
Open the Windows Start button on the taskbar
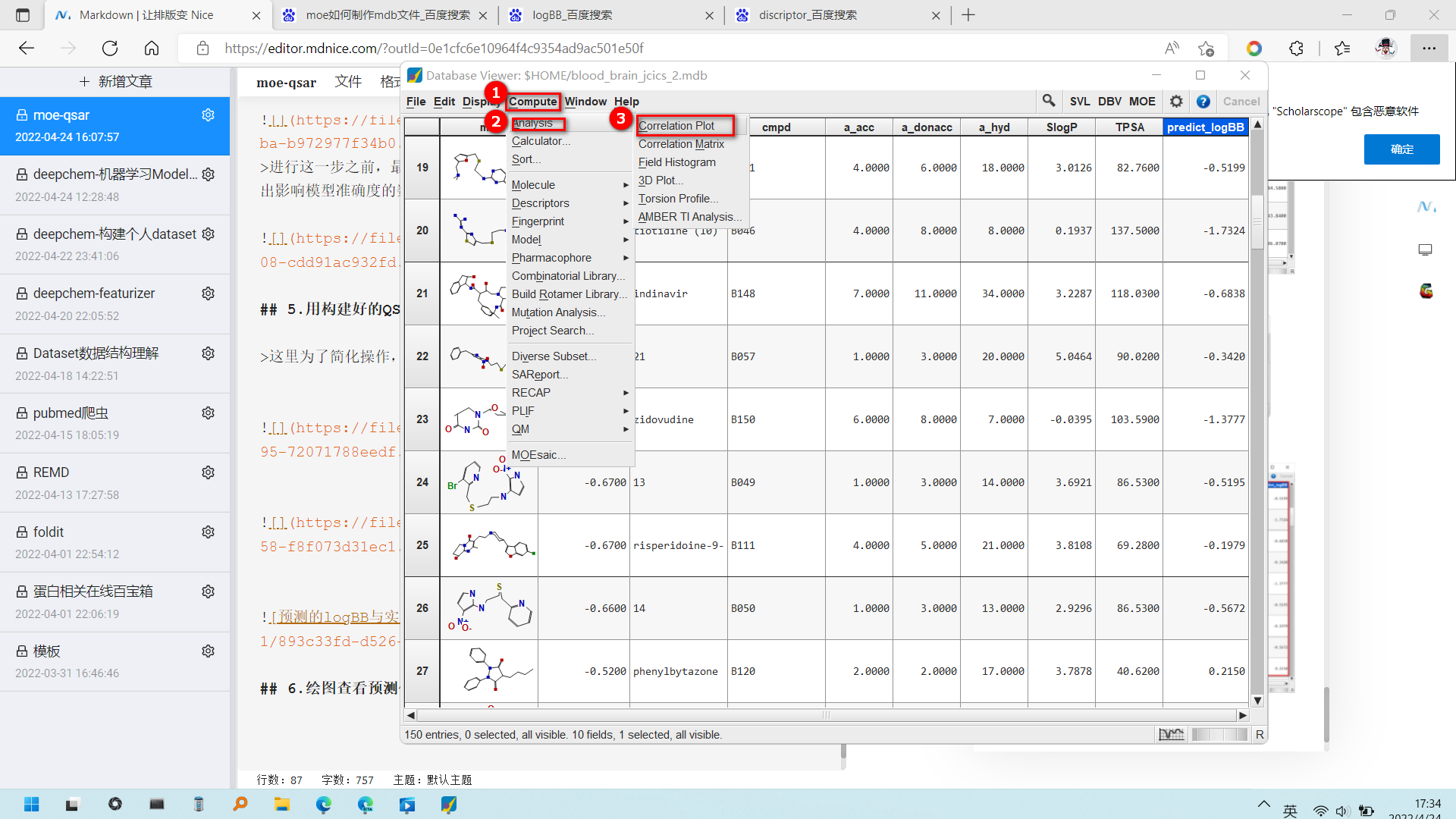point(31,804)
